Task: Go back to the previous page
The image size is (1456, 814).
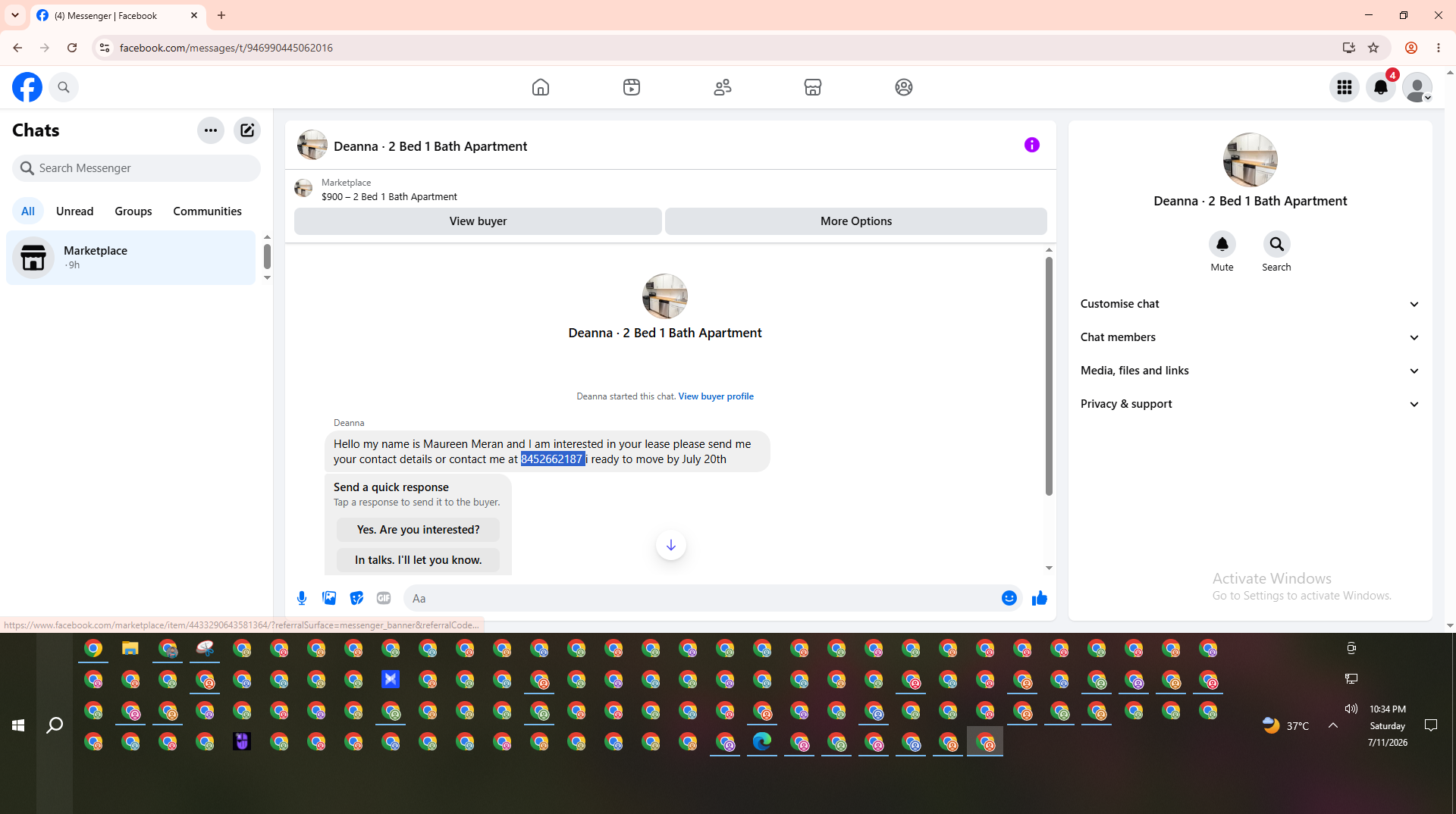Action: coord(17,48)
